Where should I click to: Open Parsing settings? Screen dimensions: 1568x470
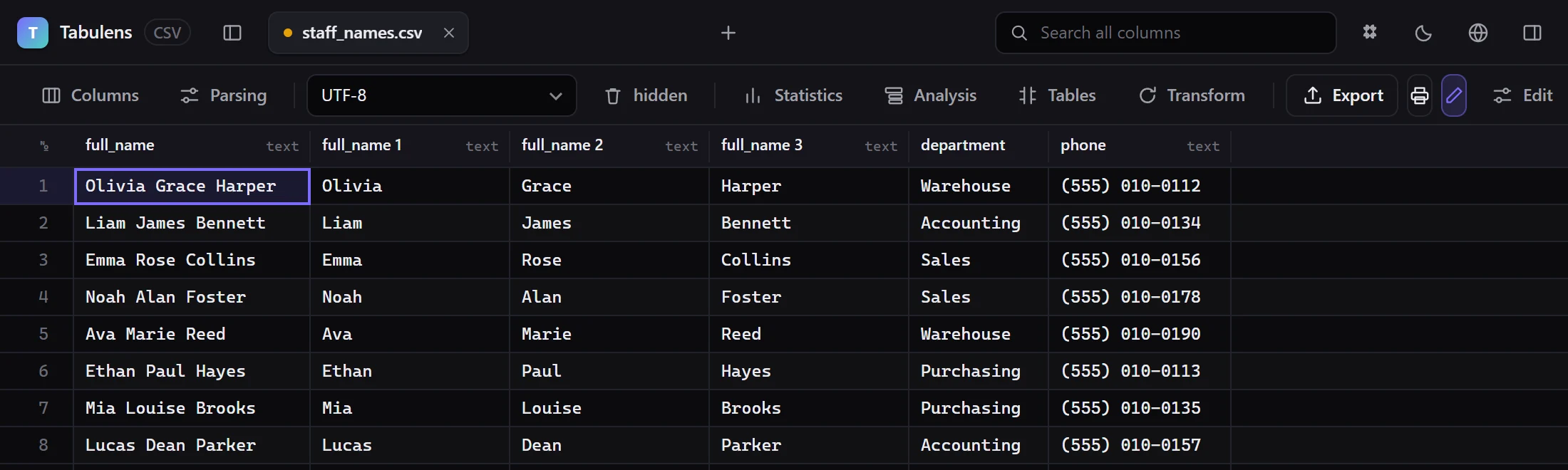(x=224, y=95)
